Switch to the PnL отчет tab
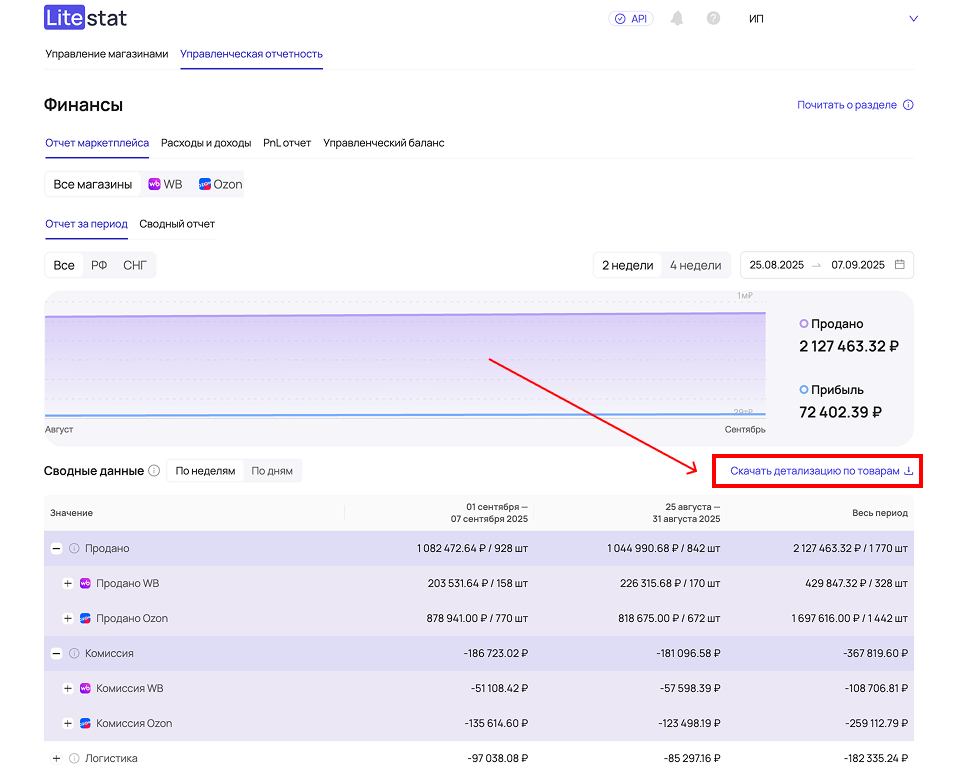956x774 pixels. 287,143
